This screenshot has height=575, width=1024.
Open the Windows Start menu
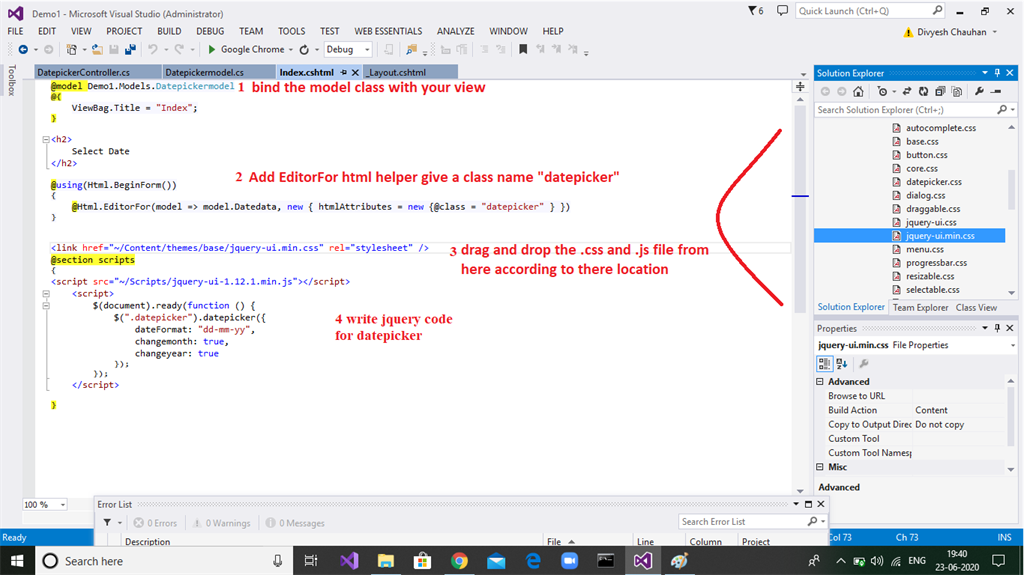pos(17,561)
